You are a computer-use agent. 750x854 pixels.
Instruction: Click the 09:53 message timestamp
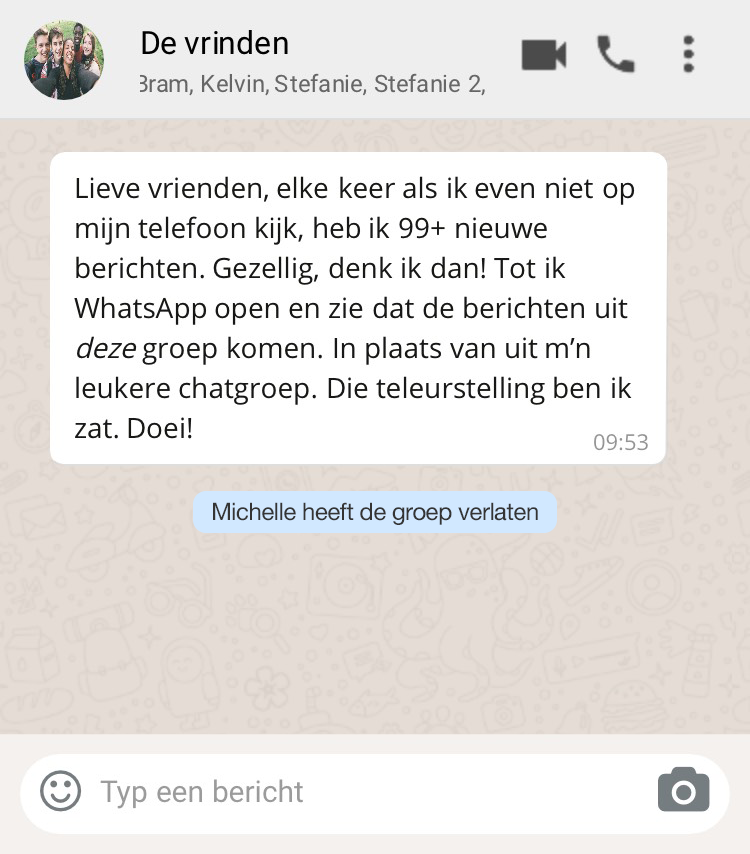620,442
